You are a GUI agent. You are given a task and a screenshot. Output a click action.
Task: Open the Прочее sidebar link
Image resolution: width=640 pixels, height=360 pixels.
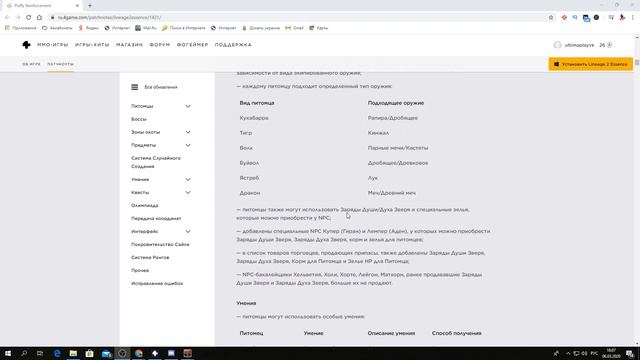click(x=140, y=271)
